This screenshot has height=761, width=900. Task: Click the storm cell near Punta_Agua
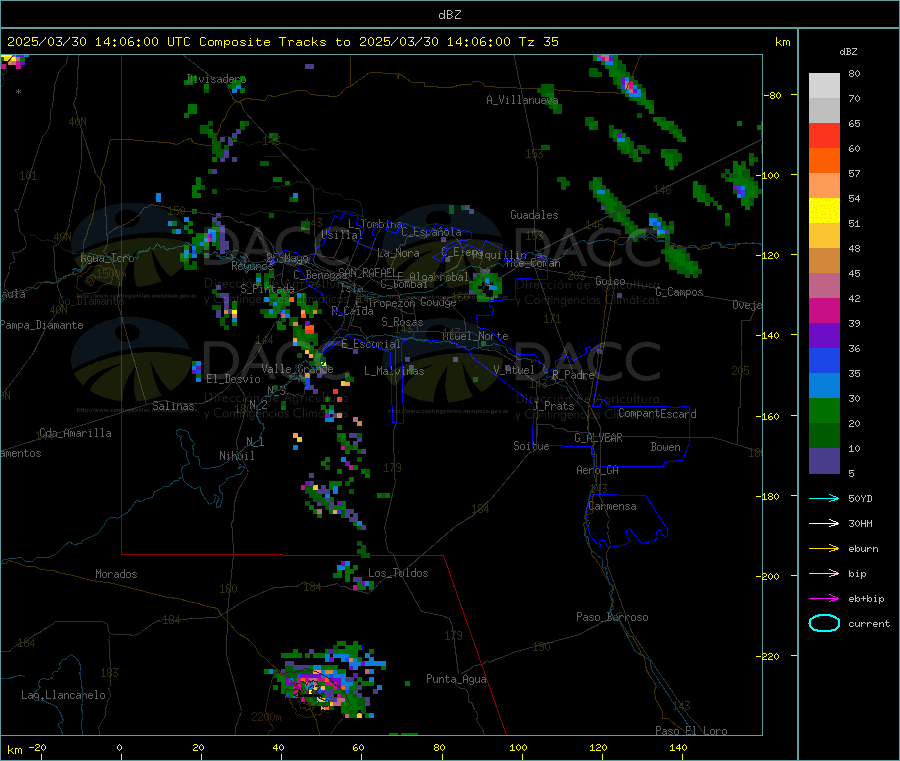[326, 681]
